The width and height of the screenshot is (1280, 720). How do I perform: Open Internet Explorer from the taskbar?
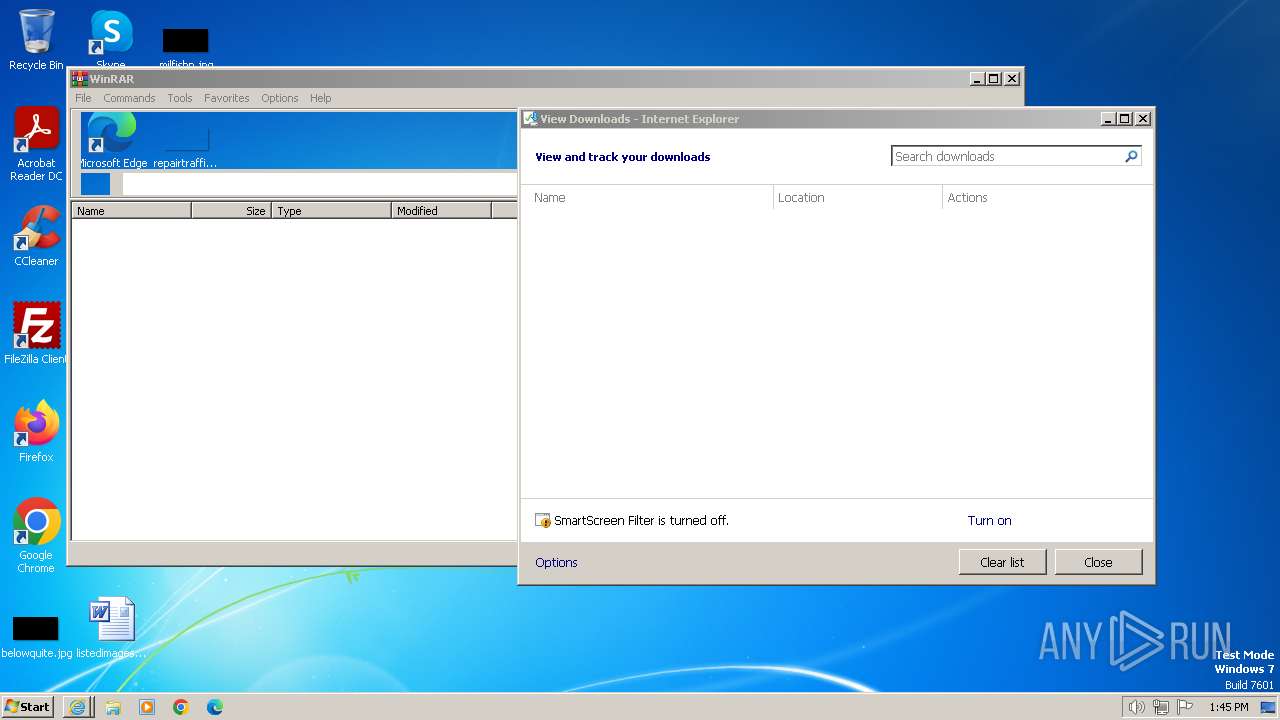pos(78,707)
